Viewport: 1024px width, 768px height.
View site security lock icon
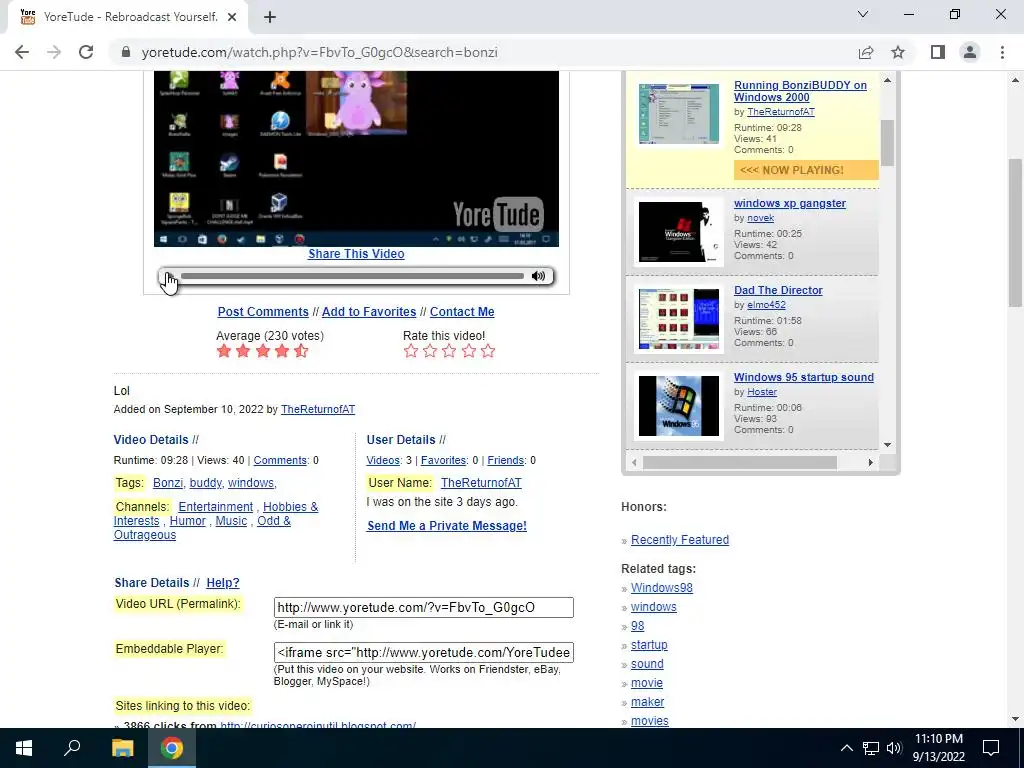126,52
